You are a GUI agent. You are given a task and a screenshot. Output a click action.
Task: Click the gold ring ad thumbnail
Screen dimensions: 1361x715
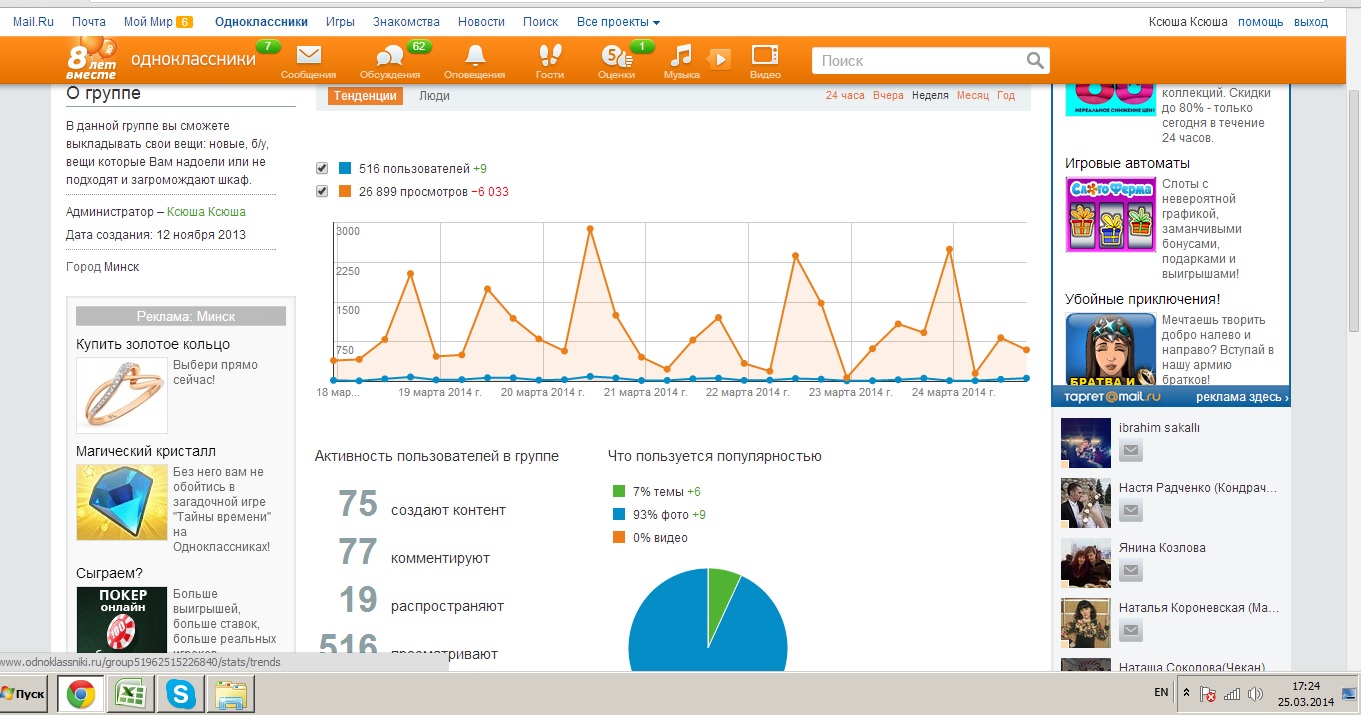click(x=121, y=395)
